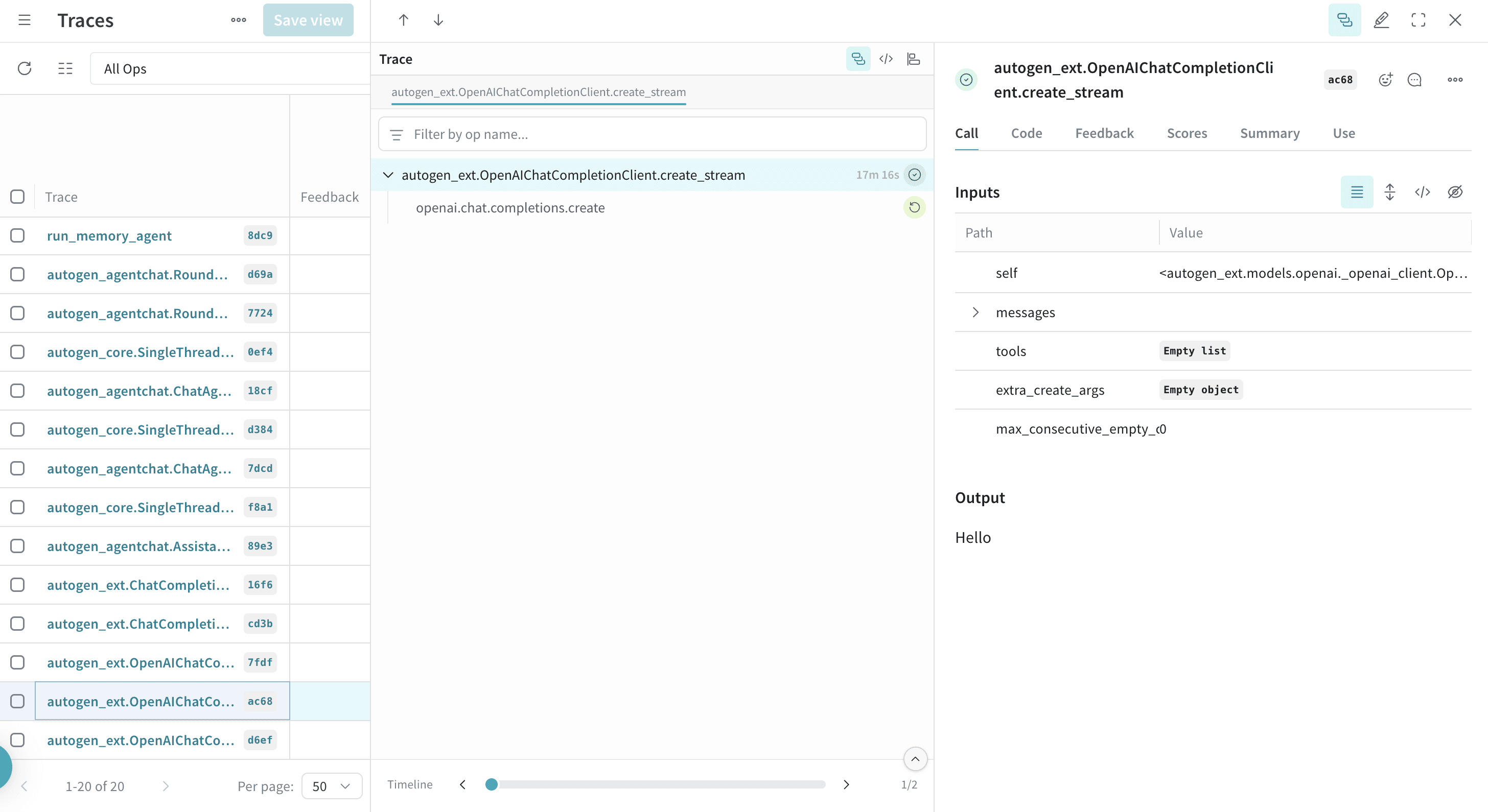
Task: Open the manage columns icon
Action: [65, 68]
